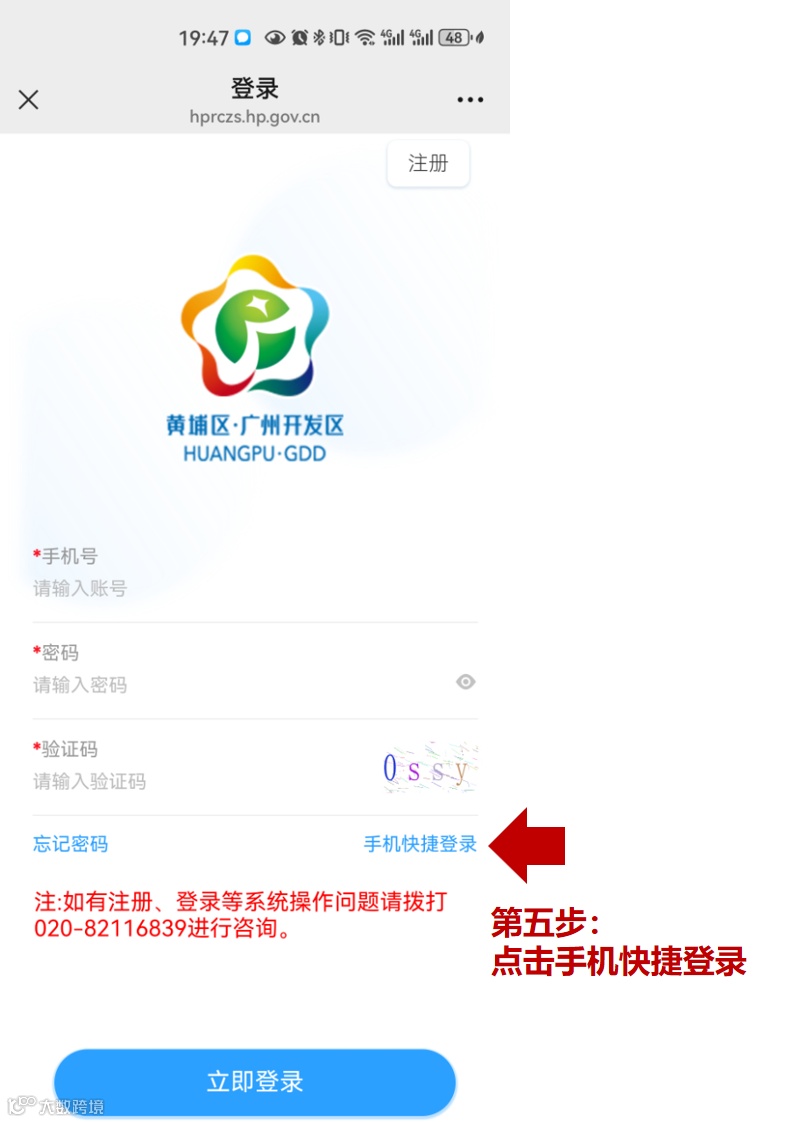Click the blue 立即登录 login button
The height and width of the screenshot is (1122, 793).
click(x=255, y=1080)
